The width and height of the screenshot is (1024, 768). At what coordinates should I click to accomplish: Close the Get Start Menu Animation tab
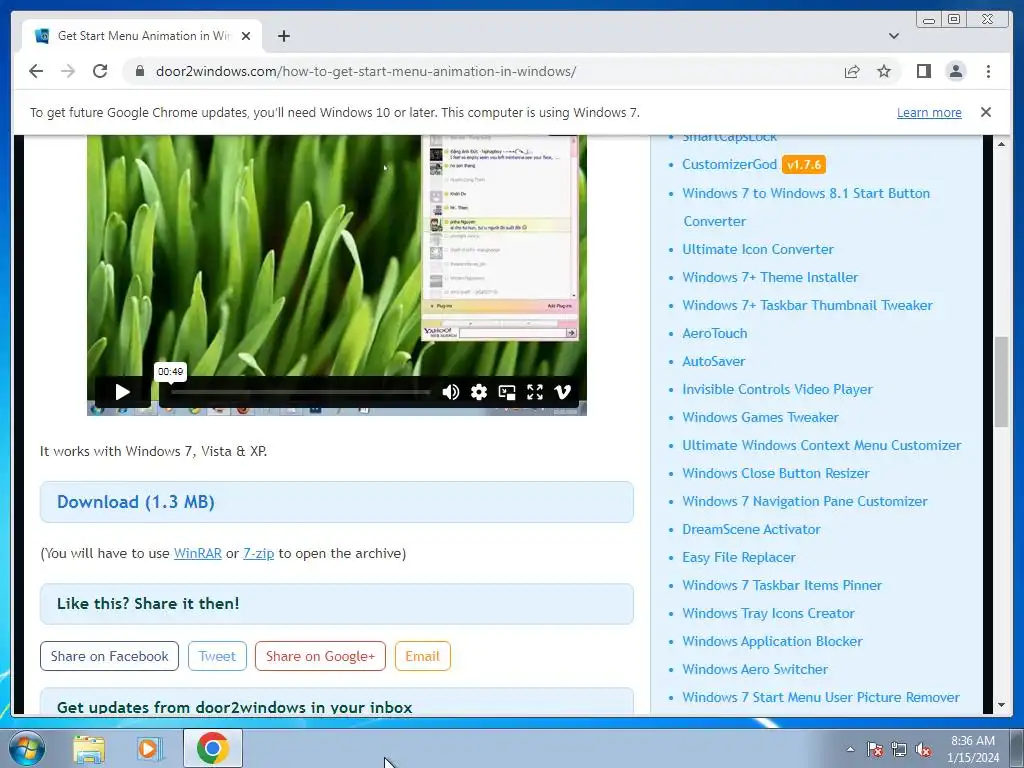point(246,36)
